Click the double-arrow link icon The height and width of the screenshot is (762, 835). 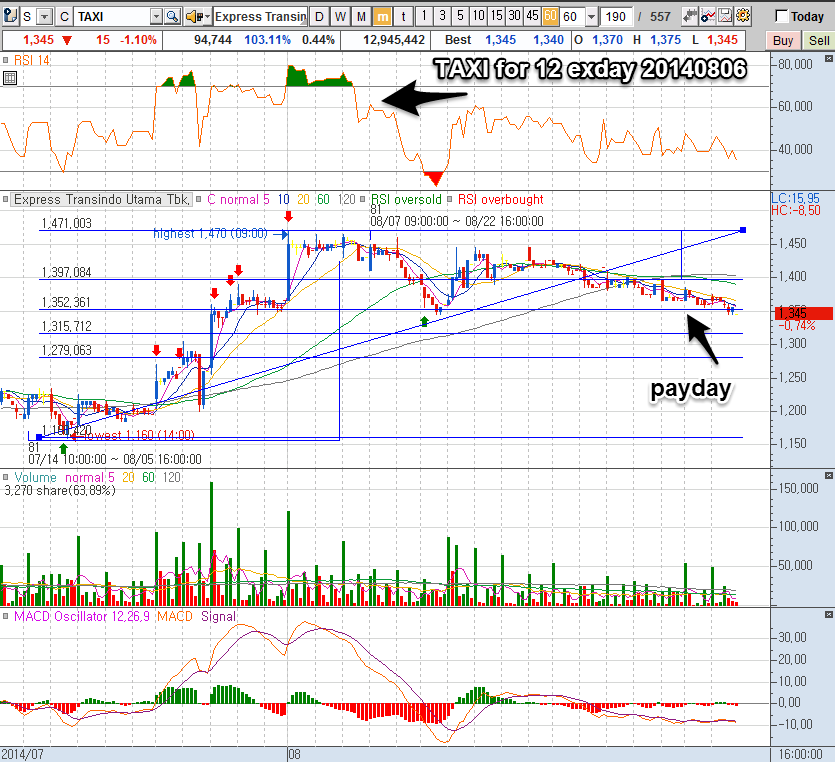[690, 16]
